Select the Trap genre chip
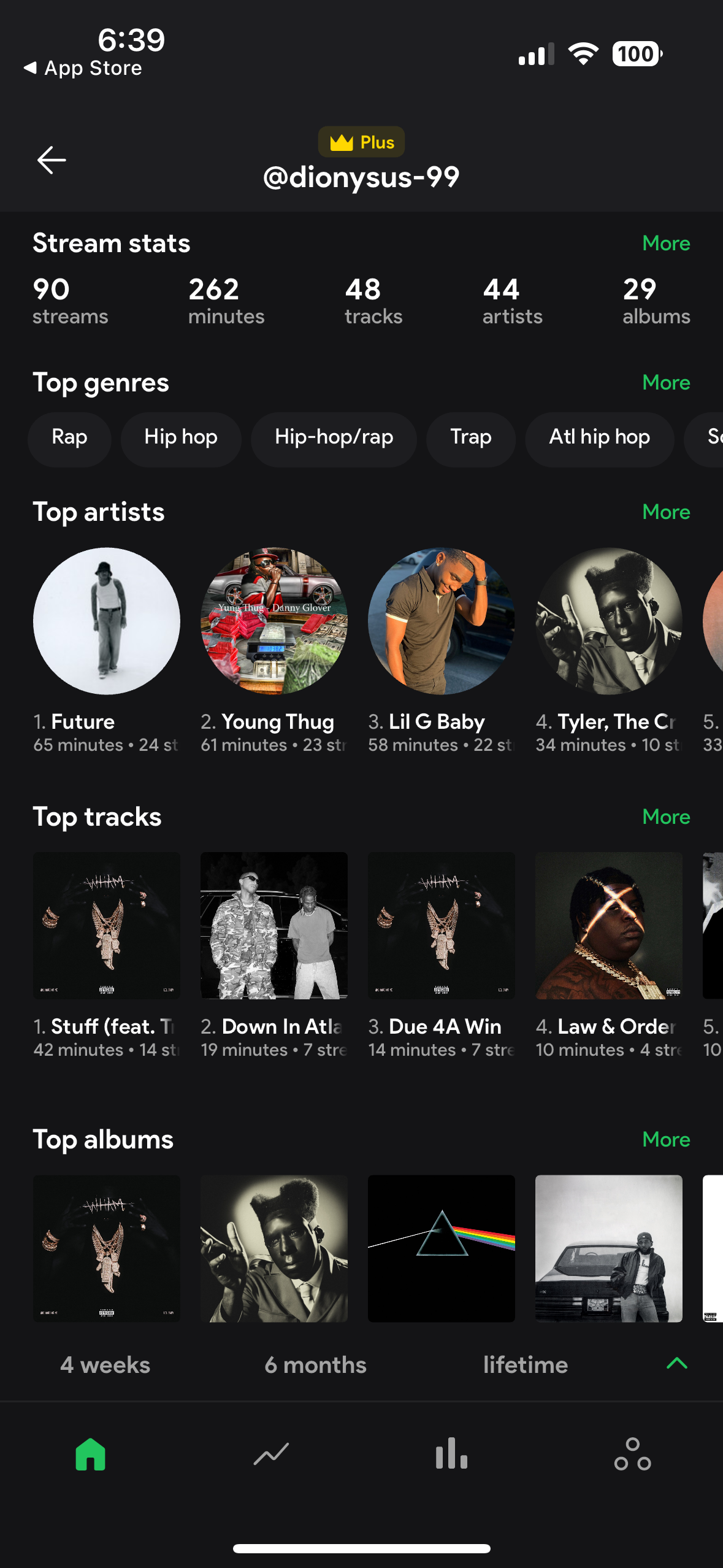Screen dimensions: 723x1568 [470, 437]
